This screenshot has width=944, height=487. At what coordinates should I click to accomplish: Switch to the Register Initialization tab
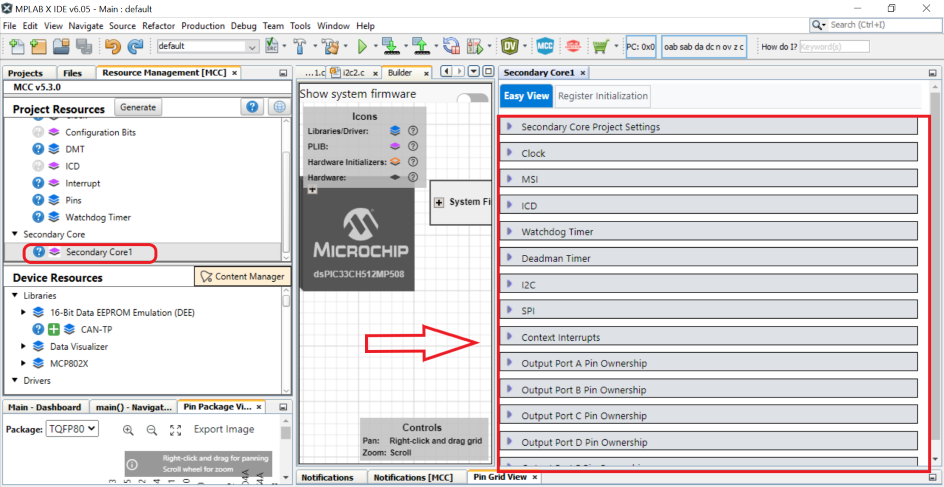(603, 96)
